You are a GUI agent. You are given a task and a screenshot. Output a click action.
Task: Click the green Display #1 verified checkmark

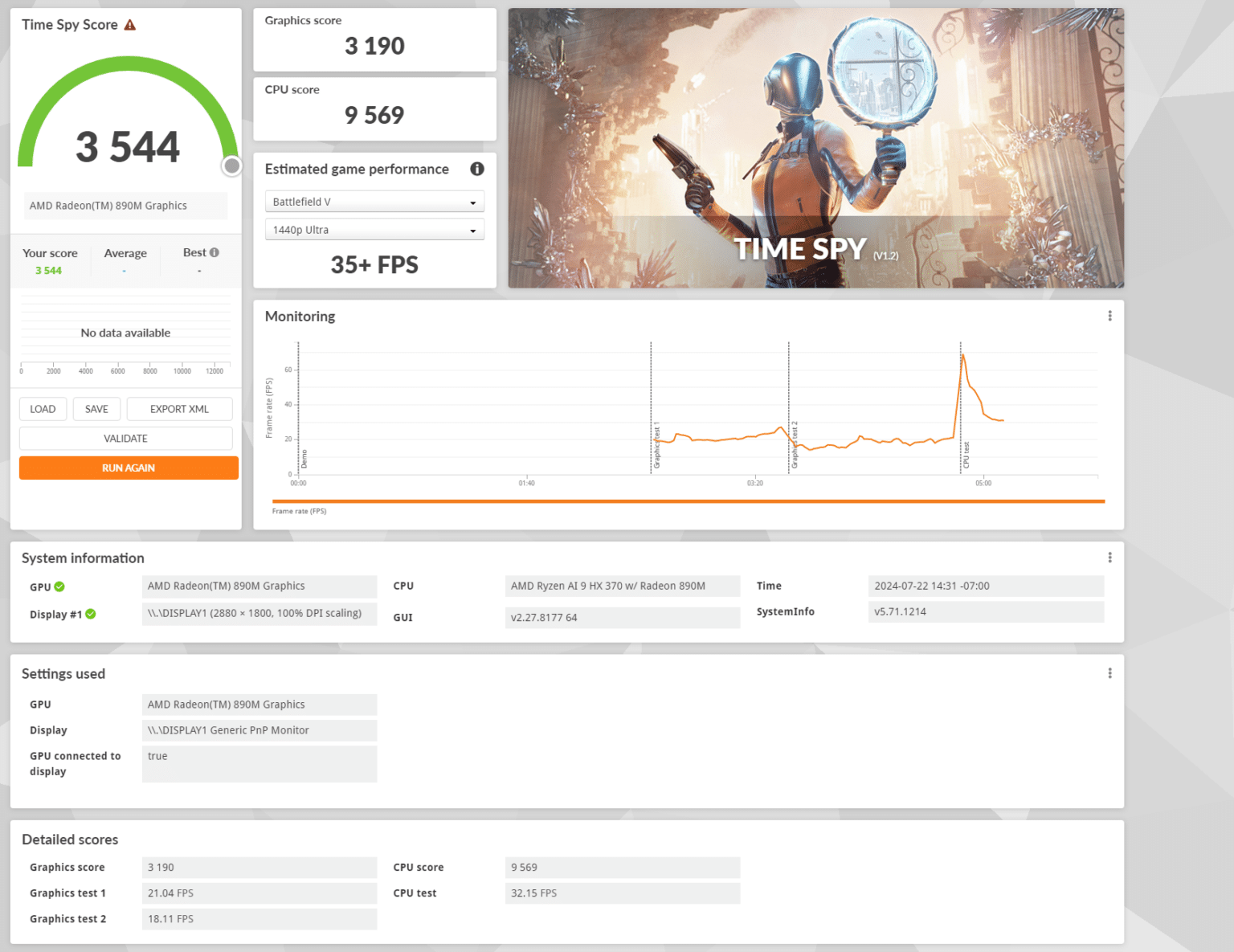point(91,614)
